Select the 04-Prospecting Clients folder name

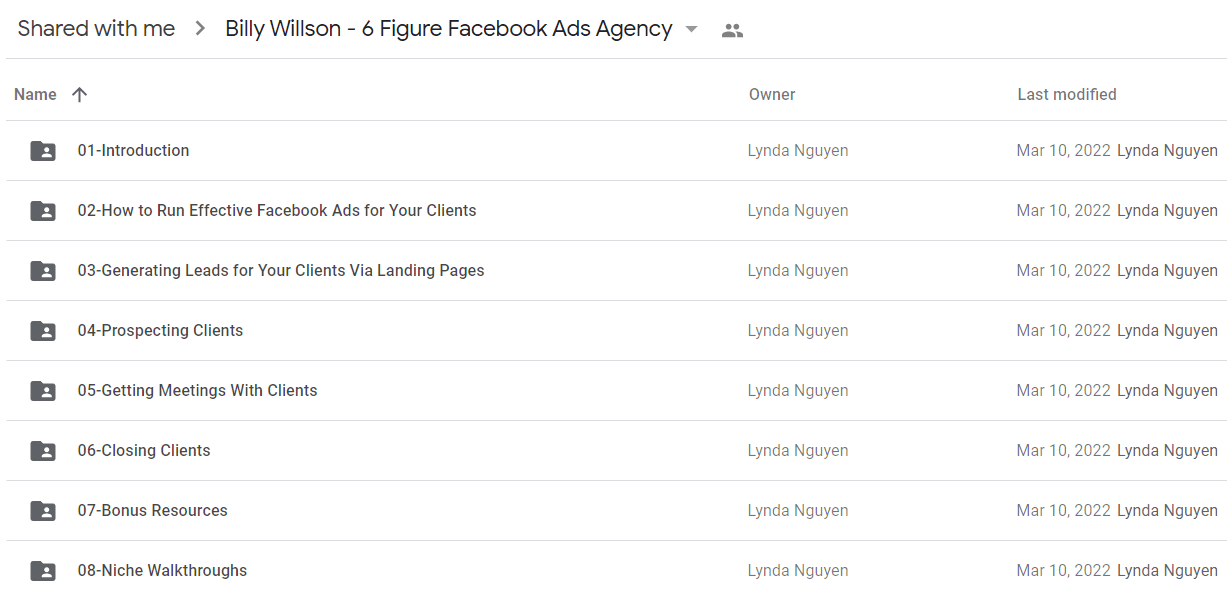coord(160,330)
